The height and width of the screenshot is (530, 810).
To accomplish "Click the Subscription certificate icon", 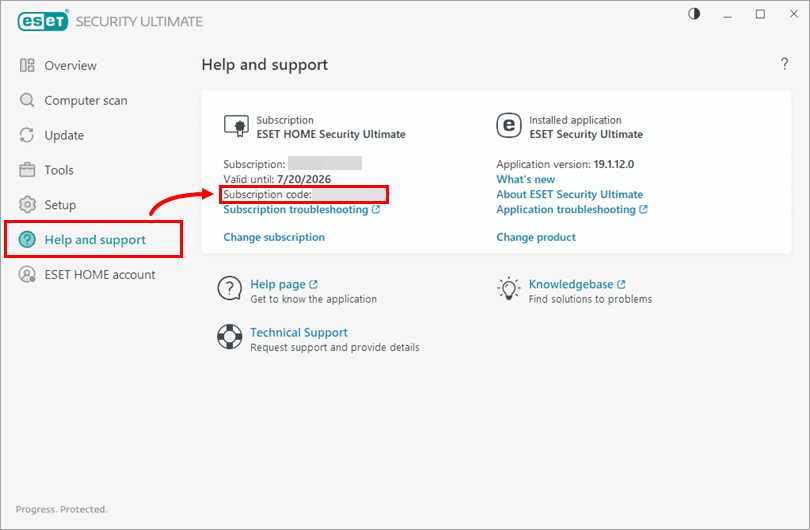I will coord(236,127).
